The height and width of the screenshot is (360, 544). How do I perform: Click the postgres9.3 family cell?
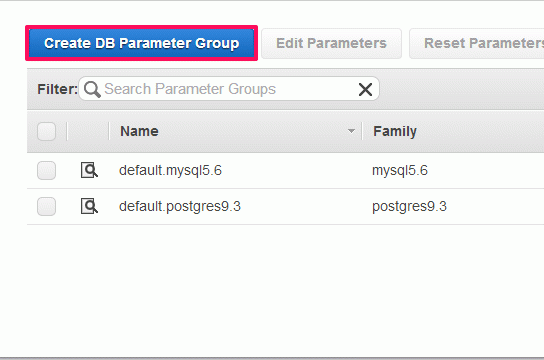click(x=409, y=206)
